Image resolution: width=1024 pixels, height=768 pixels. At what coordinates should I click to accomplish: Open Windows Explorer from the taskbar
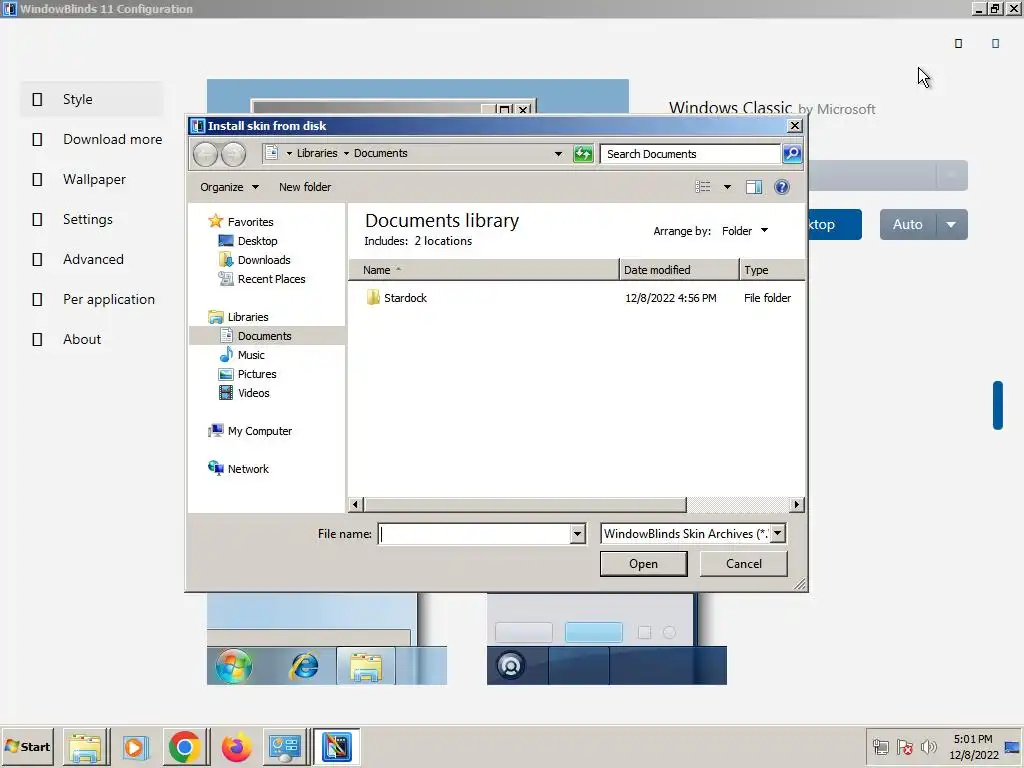(86, 747)
